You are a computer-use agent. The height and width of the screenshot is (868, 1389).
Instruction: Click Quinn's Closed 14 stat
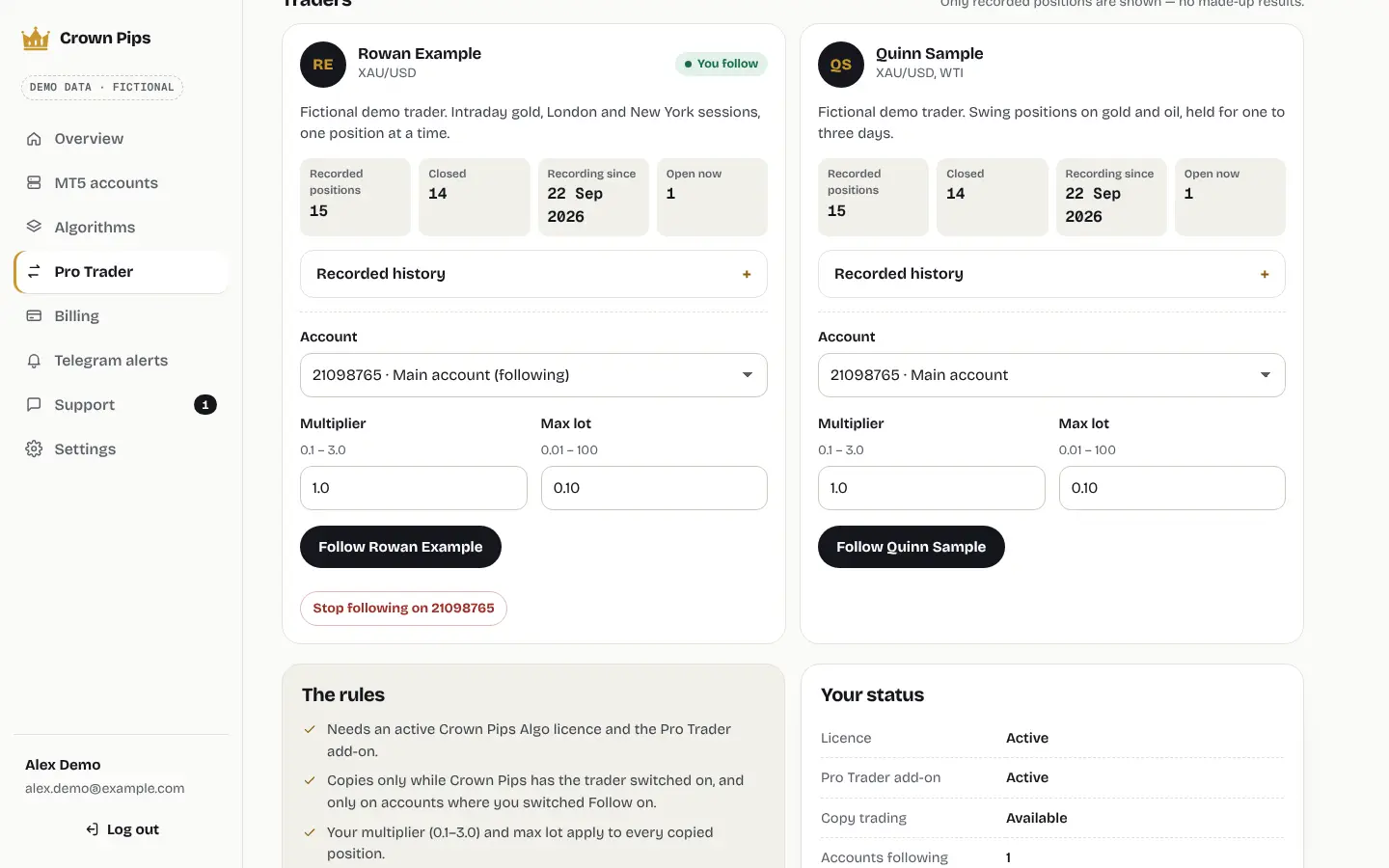click(x=993, y=197)
